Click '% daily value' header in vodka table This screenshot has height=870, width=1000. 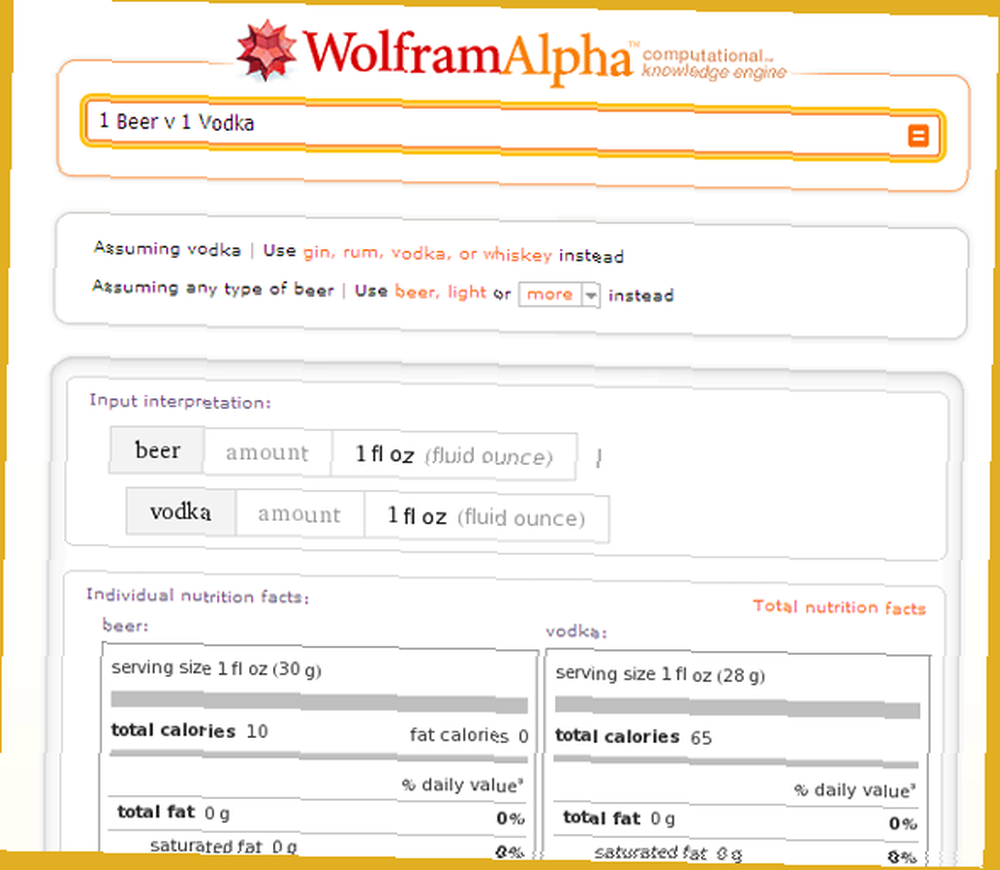coord(855,790)
